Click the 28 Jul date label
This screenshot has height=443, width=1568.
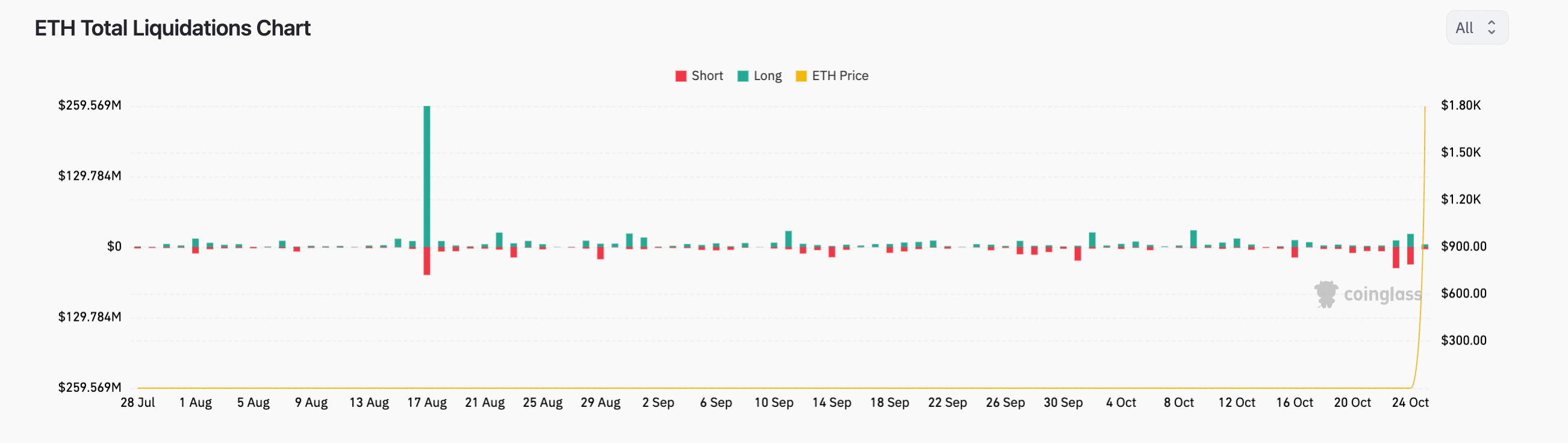(x=137, y=403)
